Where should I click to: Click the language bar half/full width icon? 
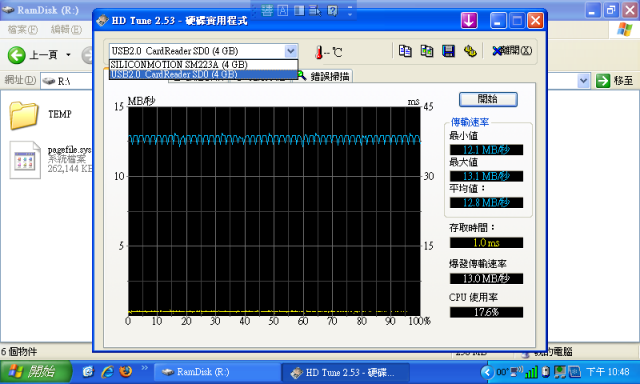[x=299, y=11]
